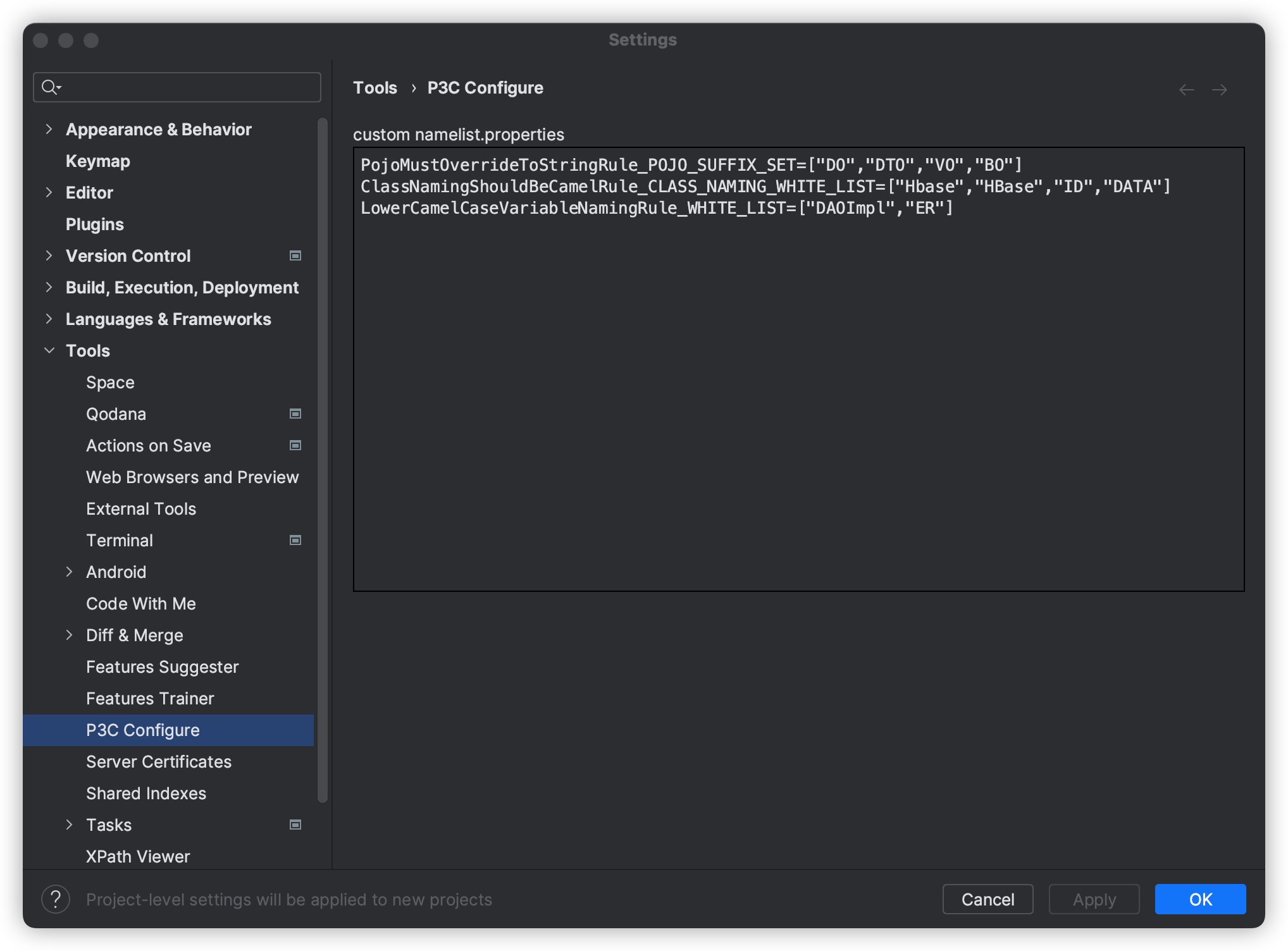1288x951 pixels.
Task: Cancel the settings dialog
Action: tap(988, 899)
